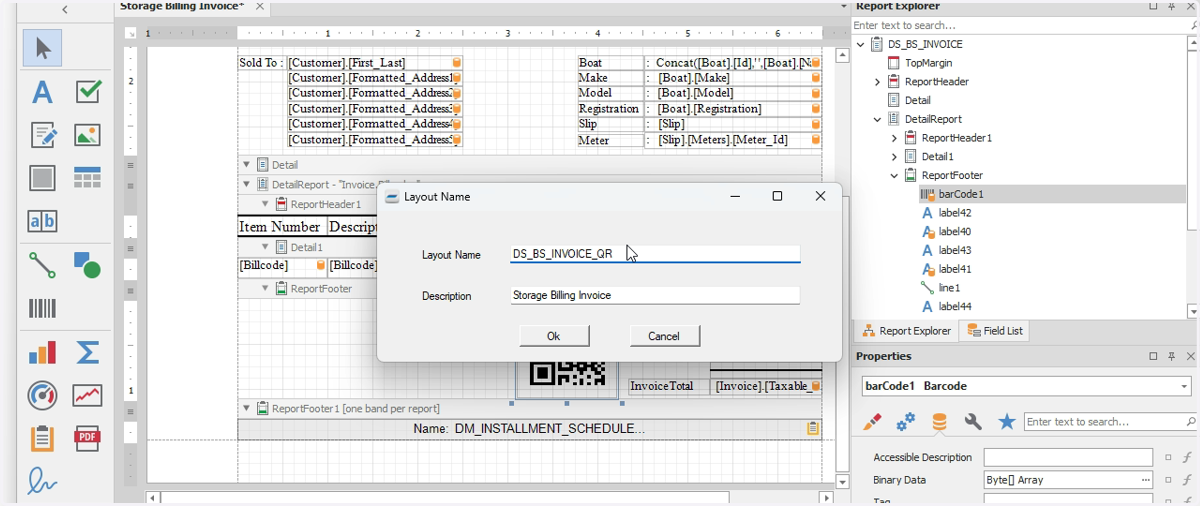Select the DM_INSTALLMENT_SCHEDULE subreport control

point(530,428)
